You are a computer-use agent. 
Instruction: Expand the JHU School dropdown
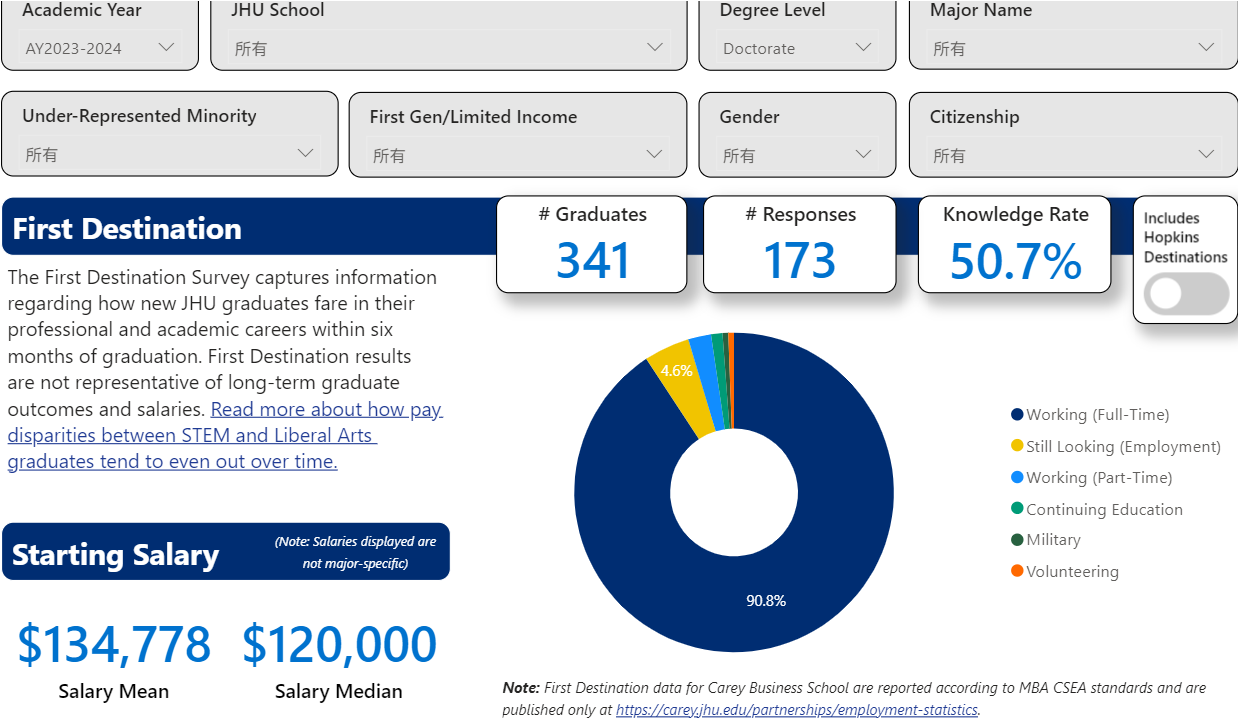[x=448, y=48]
